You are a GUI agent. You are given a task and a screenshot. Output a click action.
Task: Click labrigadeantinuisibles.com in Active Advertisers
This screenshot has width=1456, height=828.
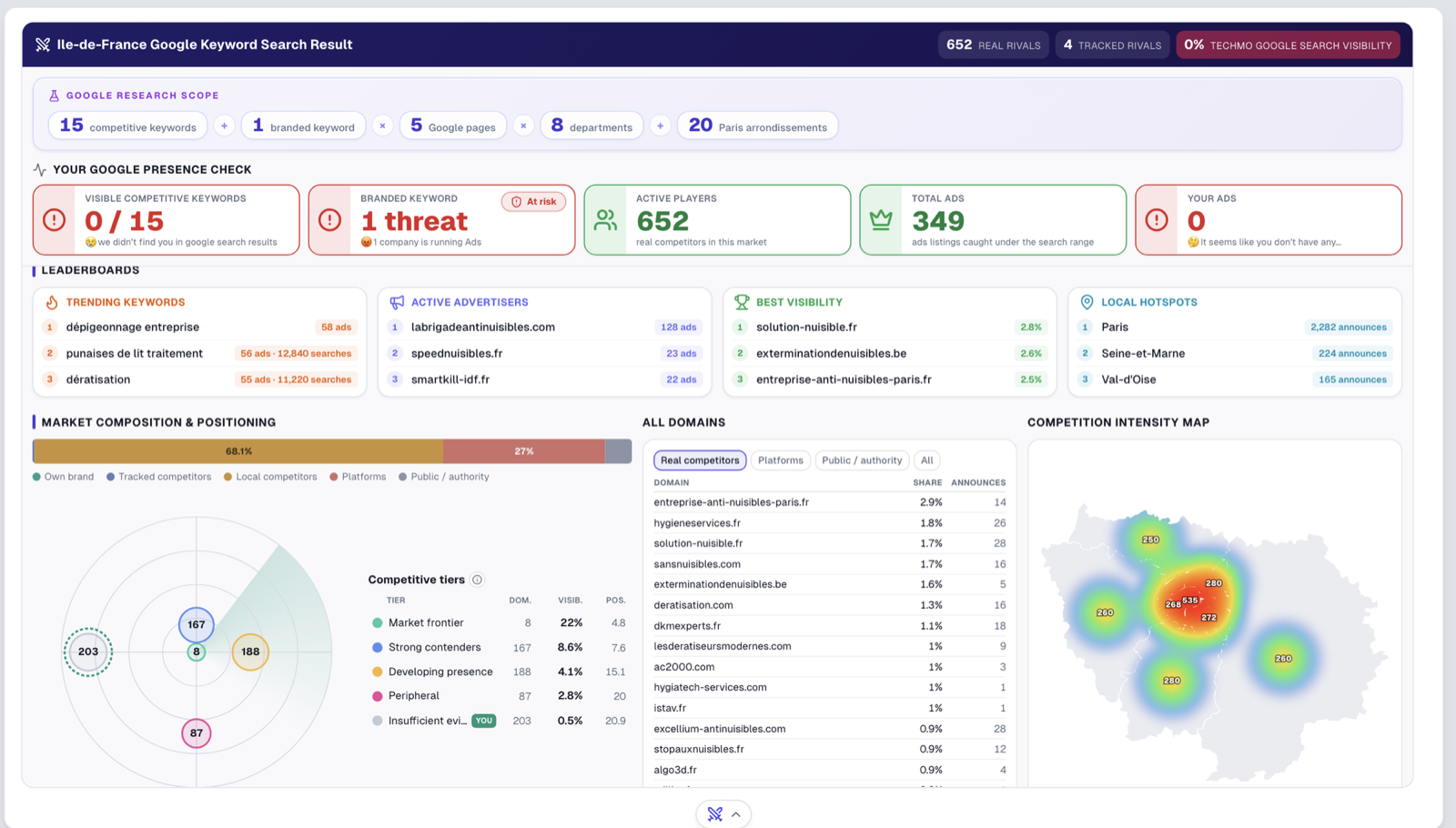click(x=483, y=328)
